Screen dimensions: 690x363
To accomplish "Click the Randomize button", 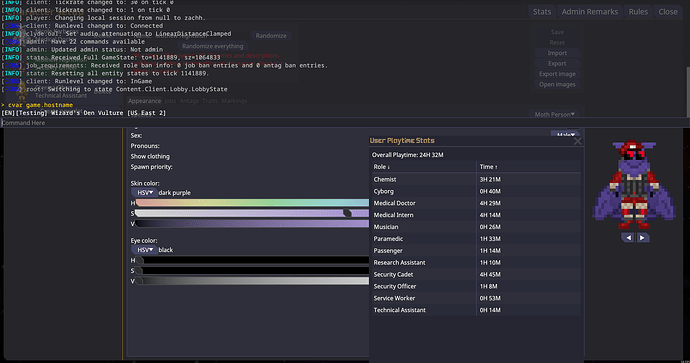I will [271, 36].
